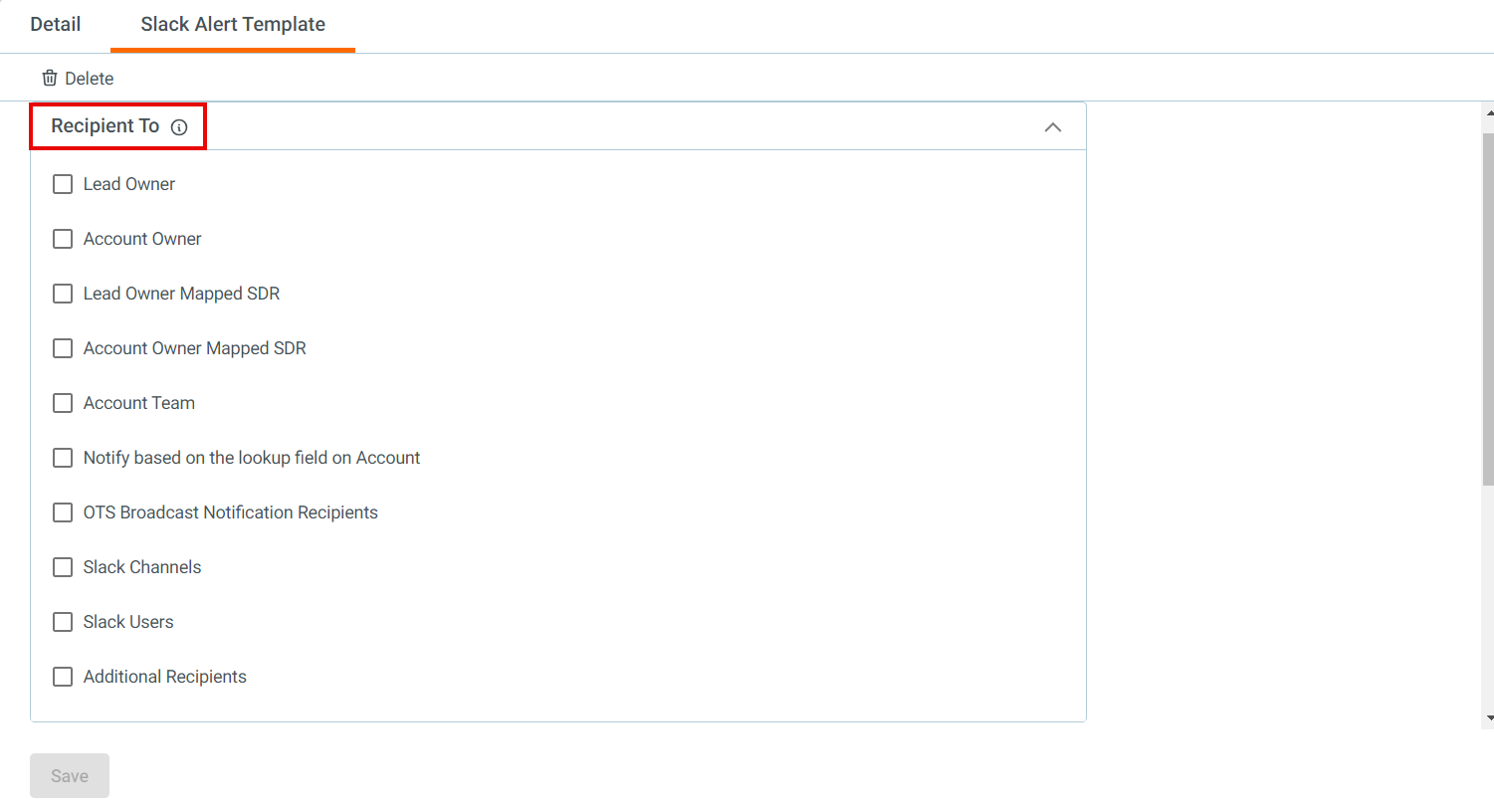Check Notify based on the lookup field checkbox
The height and width of the screenshot is (812, 1494).
(63, 458)
